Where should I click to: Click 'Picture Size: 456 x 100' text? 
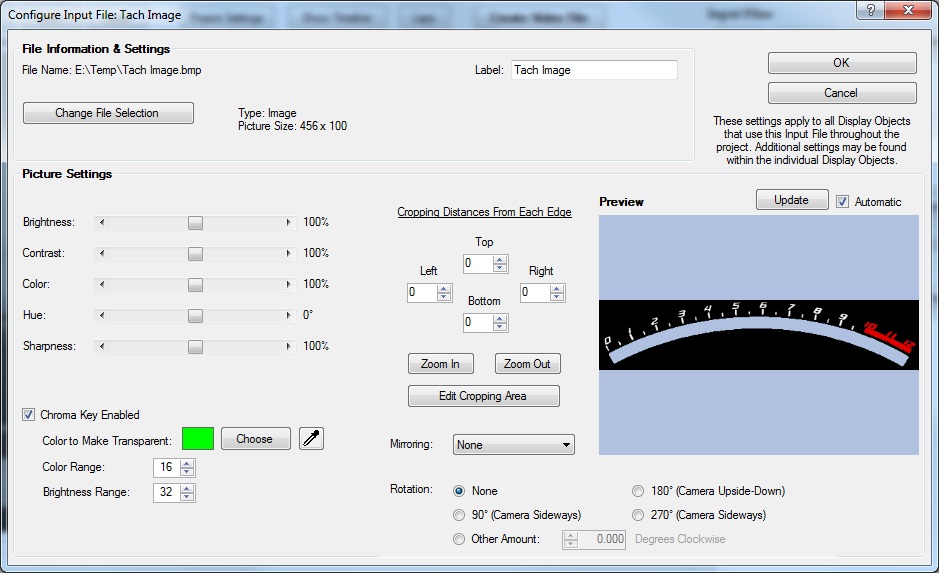(292, 126)
